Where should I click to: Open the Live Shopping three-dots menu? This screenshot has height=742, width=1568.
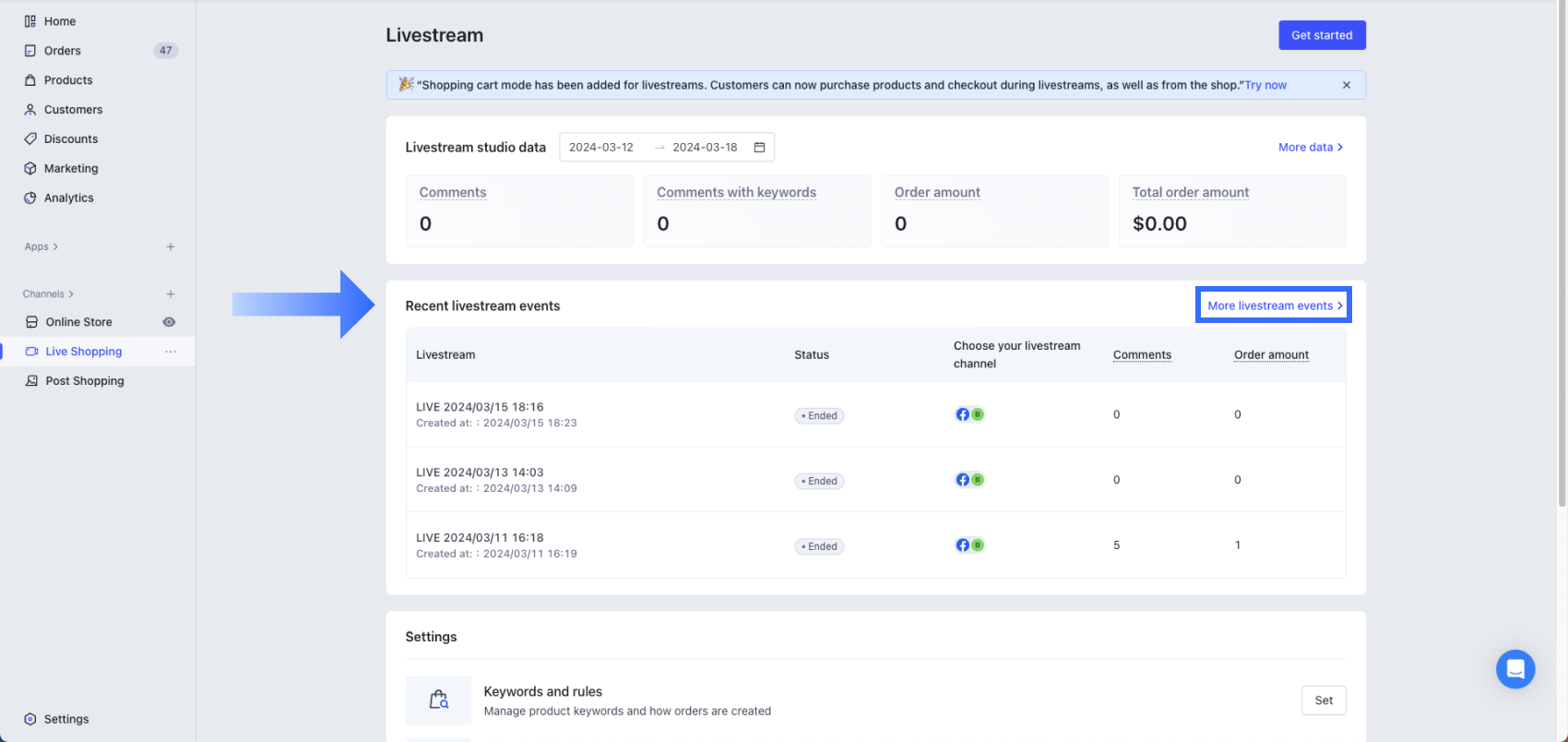[x=171, y=352]
